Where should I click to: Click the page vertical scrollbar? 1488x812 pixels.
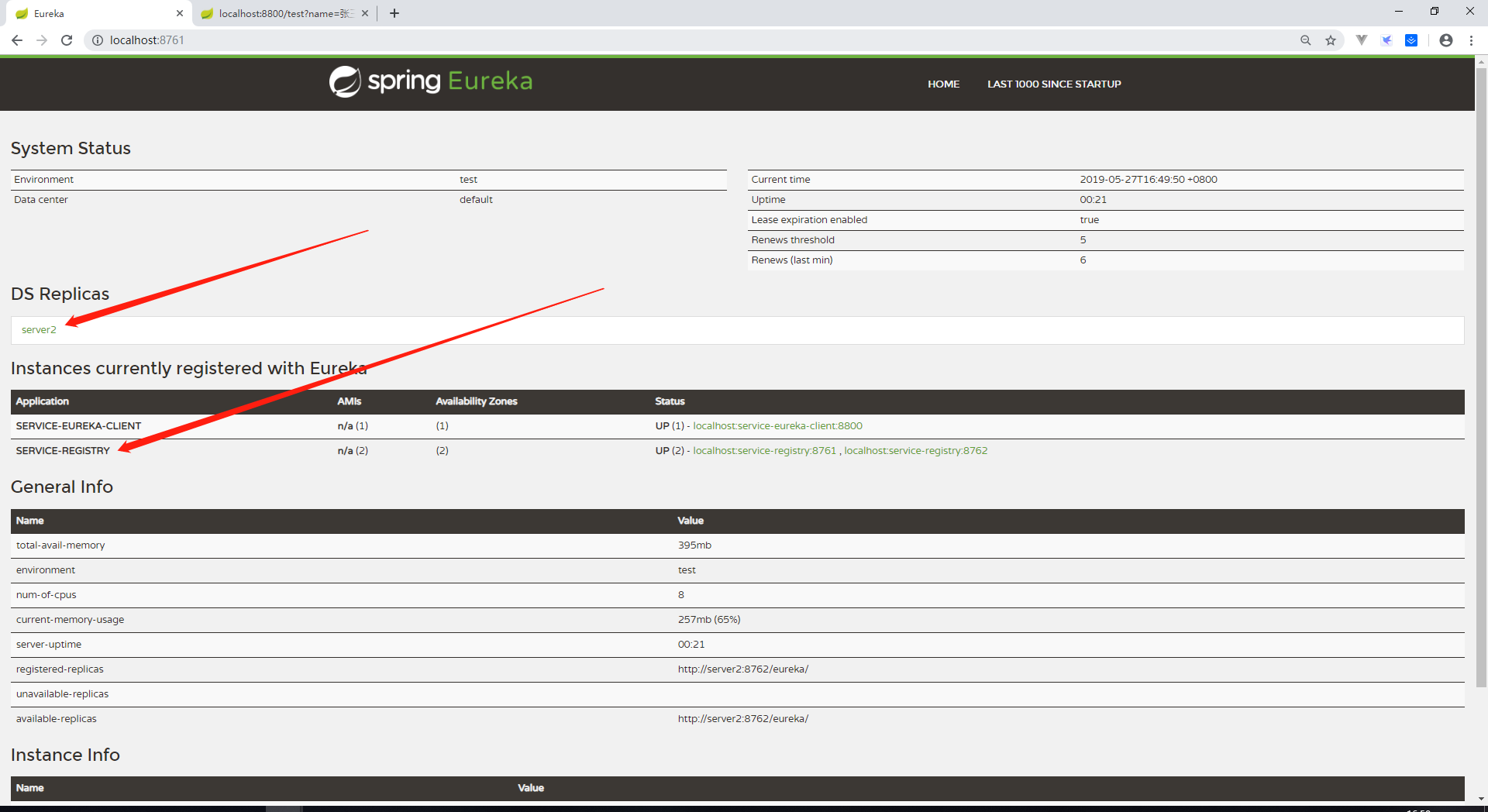tap(1481, 378)
